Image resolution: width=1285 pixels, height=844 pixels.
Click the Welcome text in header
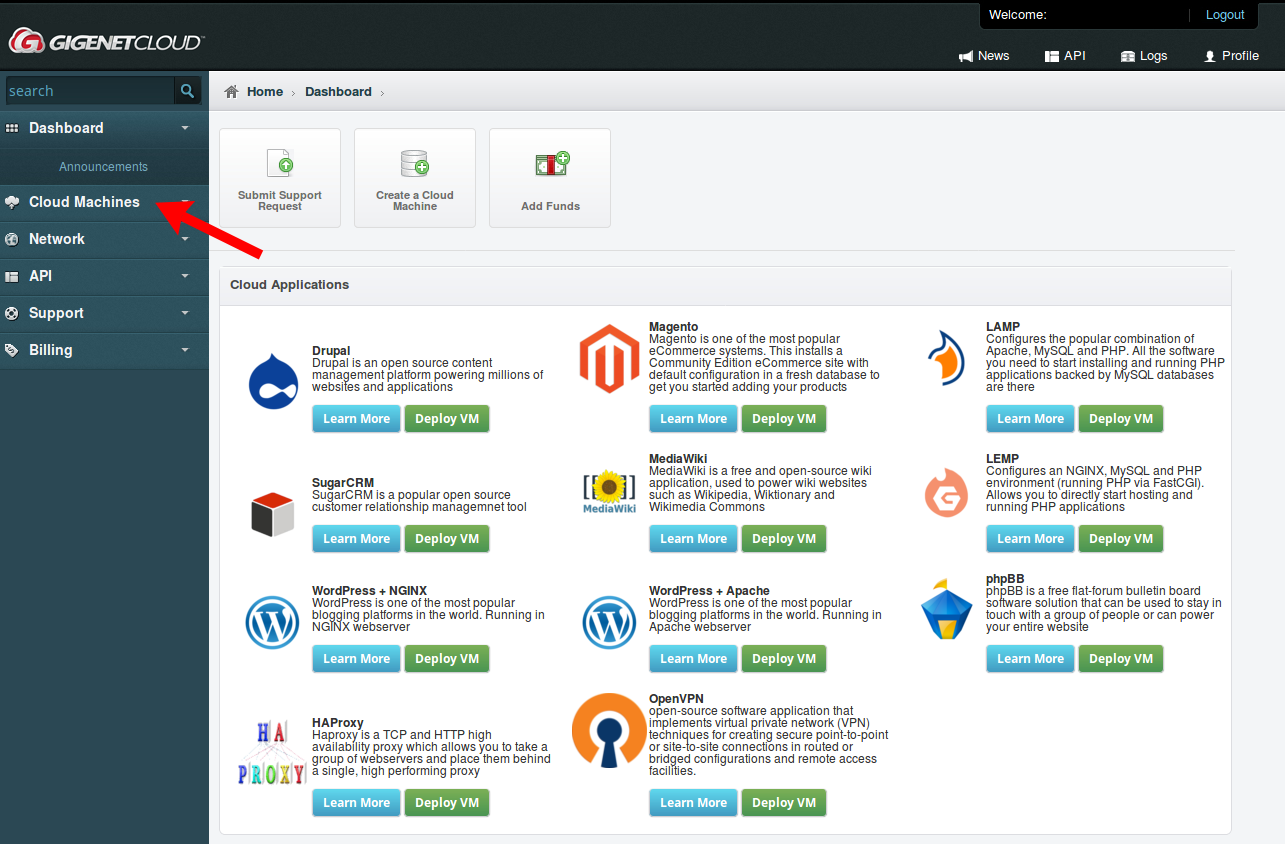[1018, 15]
